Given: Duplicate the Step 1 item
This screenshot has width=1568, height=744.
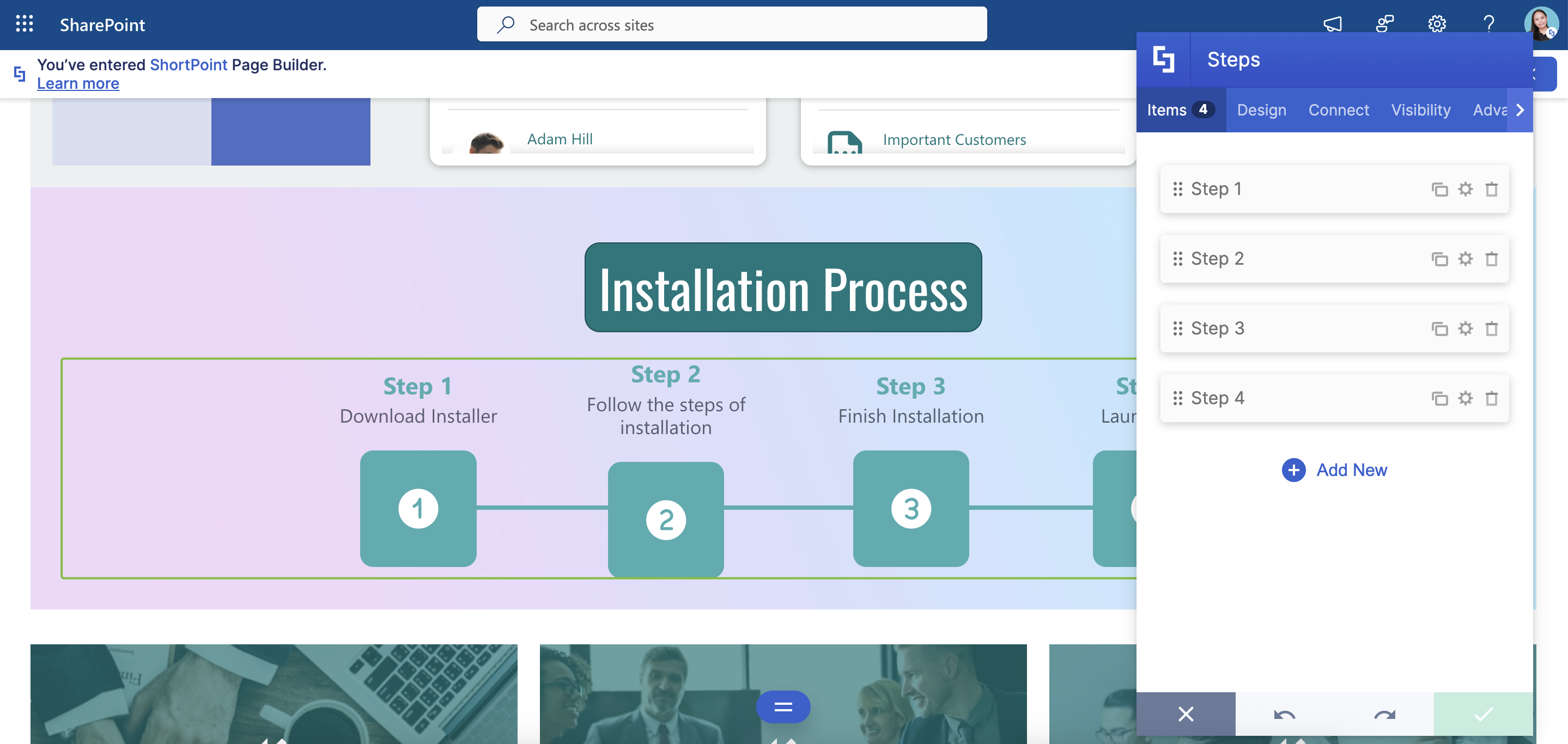Looking at the screenshot, I should pyautogui.click(x=1439, y=189).
